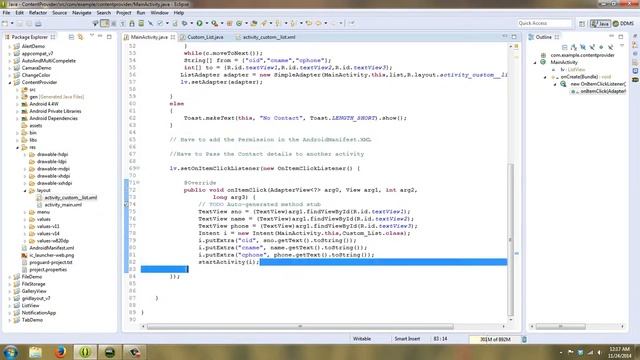
Task: Open the Windows Start menu
Action: pyautogui.click(x=10, y=351)
